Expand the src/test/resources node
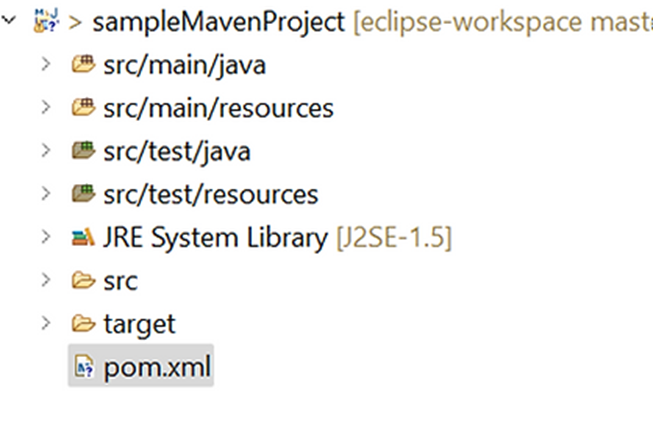The height and width of the screenshot is (430, 653). [46, 194]
